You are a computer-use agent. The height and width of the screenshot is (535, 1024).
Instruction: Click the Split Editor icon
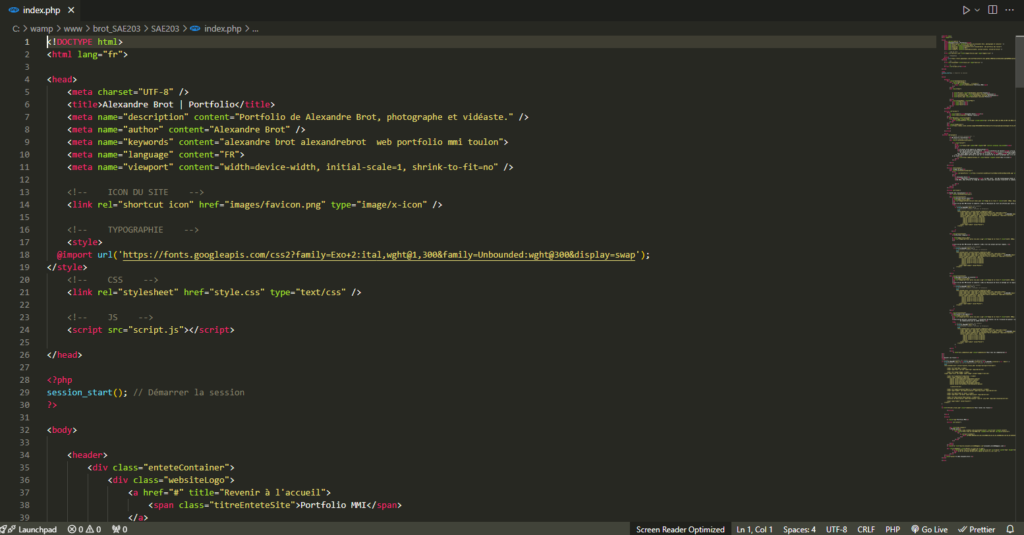[993, 10]
